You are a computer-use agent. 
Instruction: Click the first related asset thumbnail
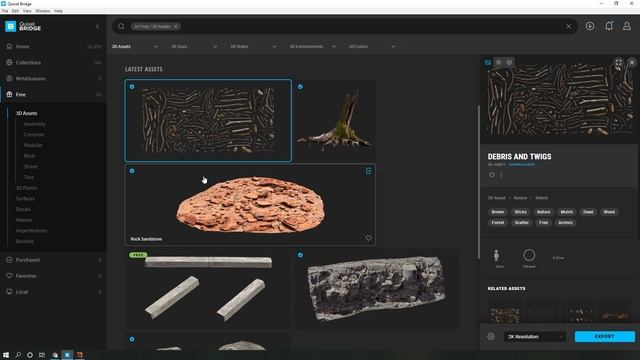[x=504, y=312]
